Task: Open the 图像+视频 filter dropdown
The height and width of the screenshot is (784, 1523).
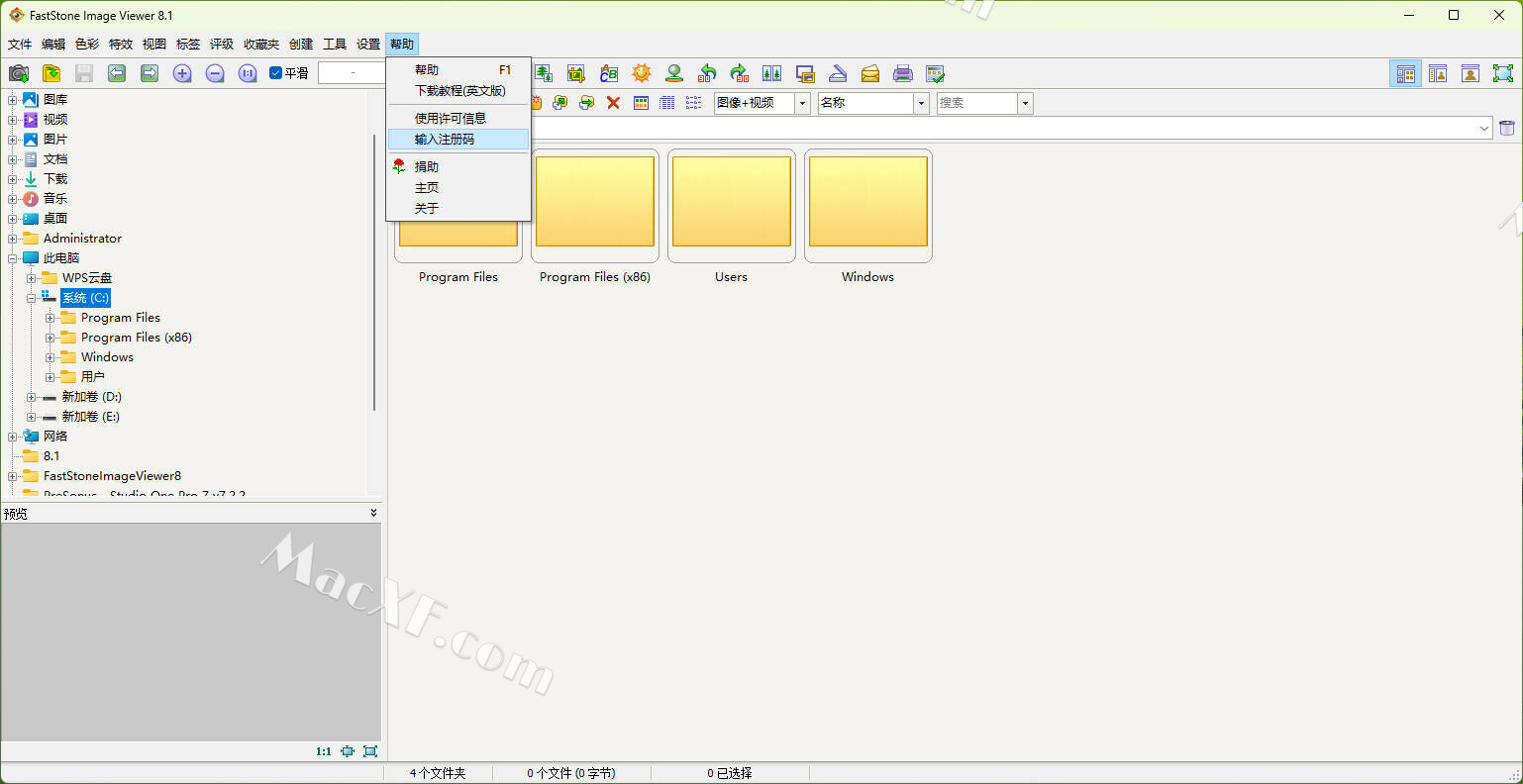Action: coord(803,103)
